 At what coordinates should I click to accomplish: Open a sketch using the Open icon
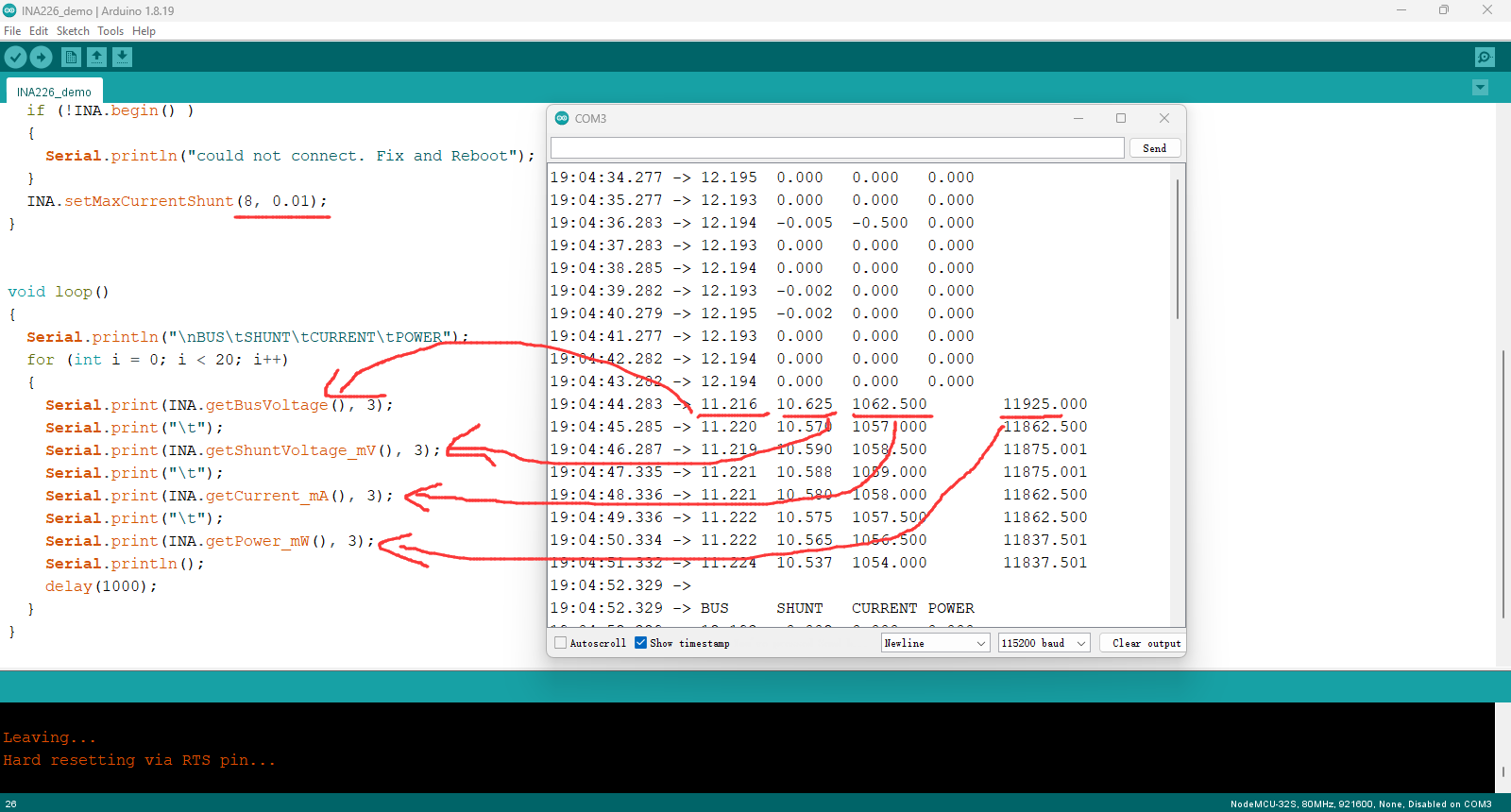click(x=96, y=58)
